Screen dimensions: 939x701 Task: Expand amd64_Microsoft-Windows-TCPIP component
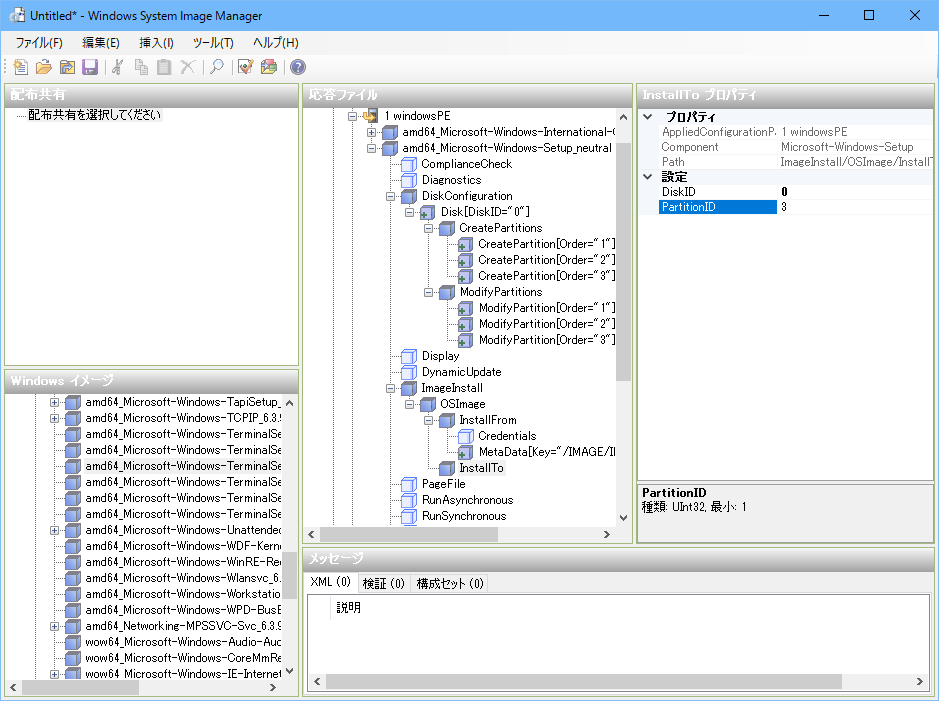coord(54,418)
